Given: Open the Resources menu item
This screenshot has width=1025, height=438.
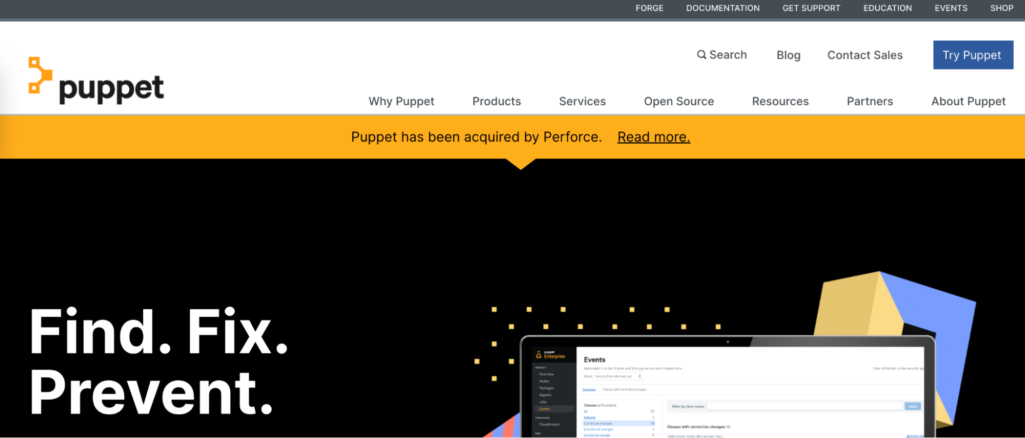Looking at the screenshot, I should pos(780,101).
